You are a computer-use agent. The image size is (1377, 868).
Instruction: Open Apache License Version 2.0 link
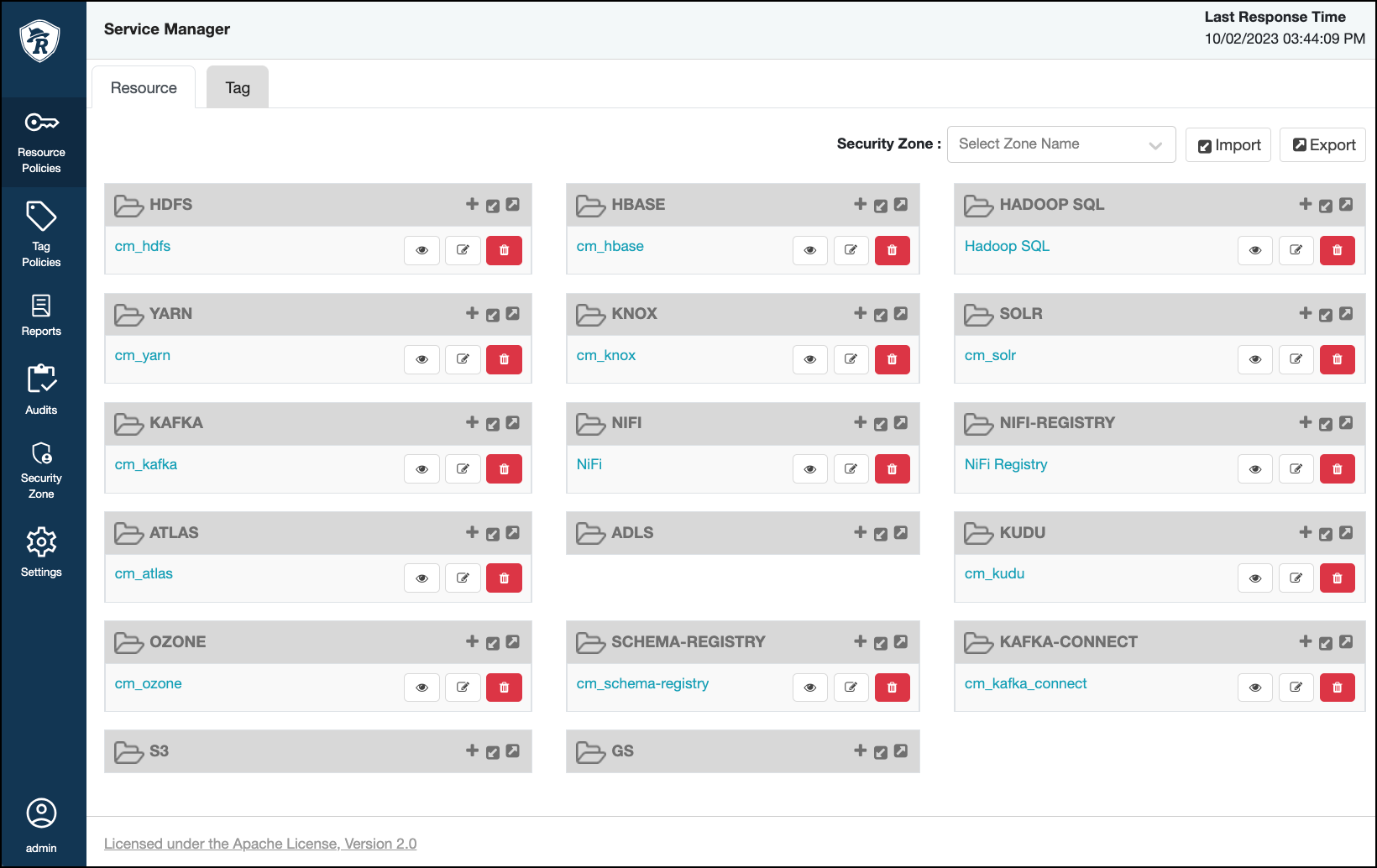point(260,844)
